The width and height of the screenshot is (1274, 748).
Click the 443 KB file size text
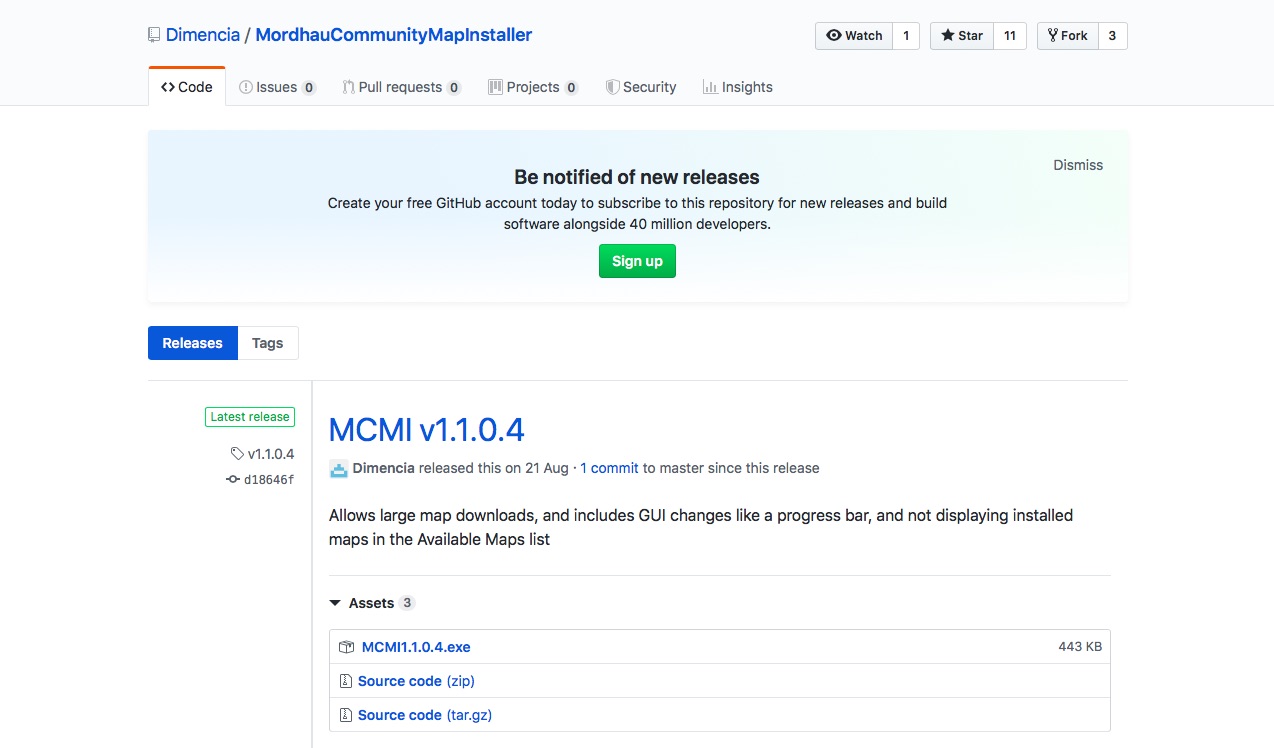(x=1080, y=647)
